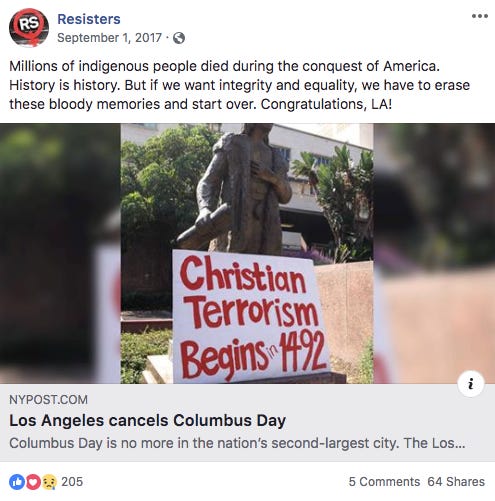The height and width of the screenshot is (501, 495).
Task: Click the Christian Terrorism sign in the photo
Action: [251, 317]
